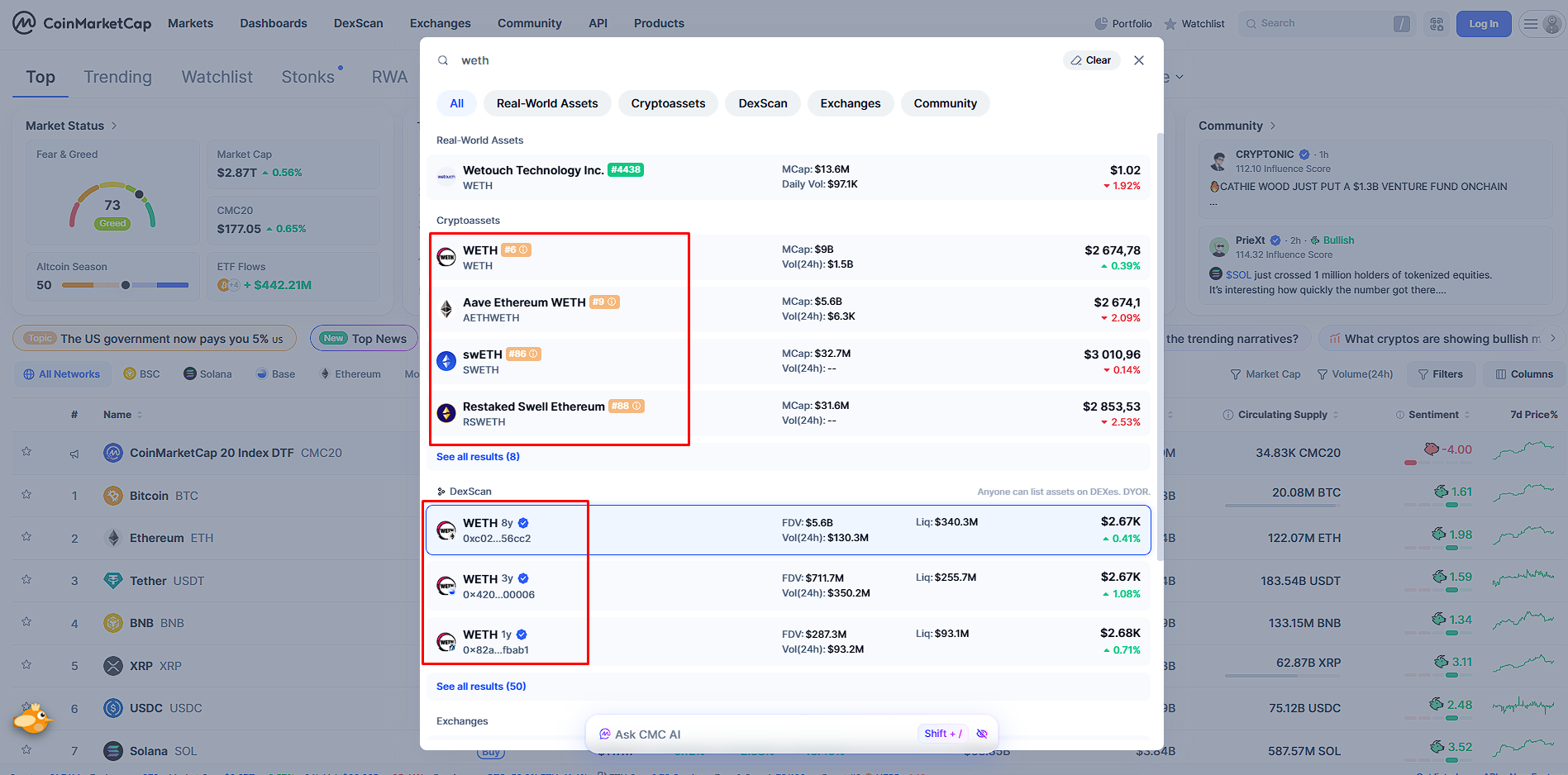Open Watchlist from top bar
The width and height of the screenshot is (1568, 775).
tap(1194, 24)
